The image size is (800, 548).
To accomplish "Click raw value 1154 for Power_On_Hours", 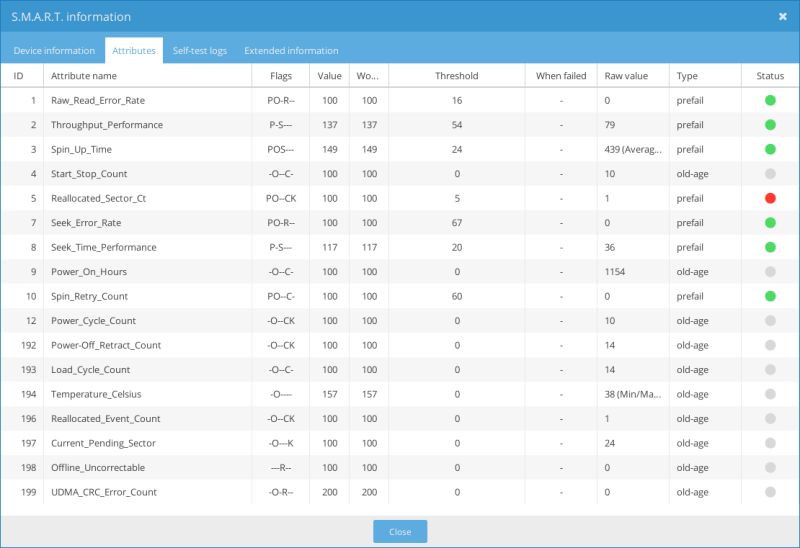I will tap(614, 272).
